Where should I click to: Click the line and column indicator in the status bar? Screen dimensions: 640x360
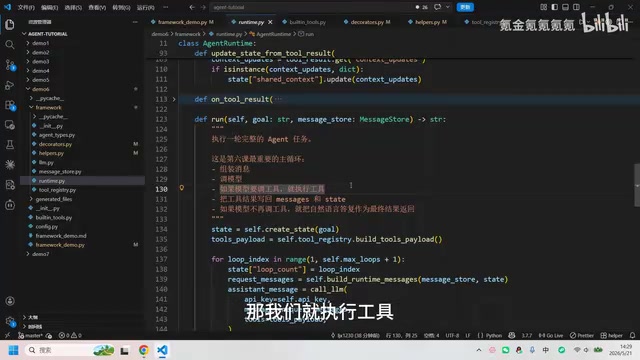pyautogui.click(x=402, y=335)
